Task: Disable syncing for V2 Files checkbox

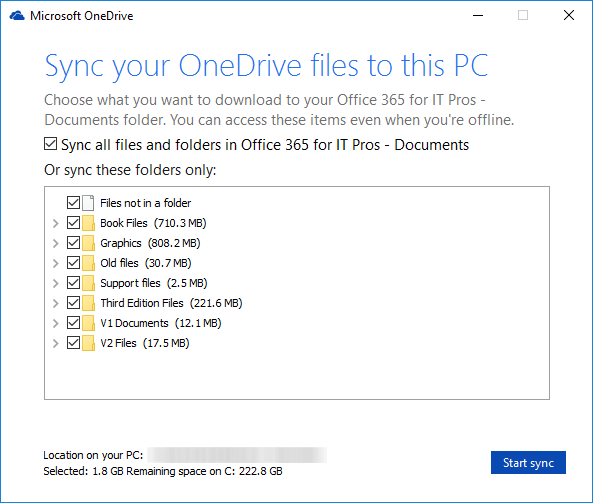Action: point(73,343)
